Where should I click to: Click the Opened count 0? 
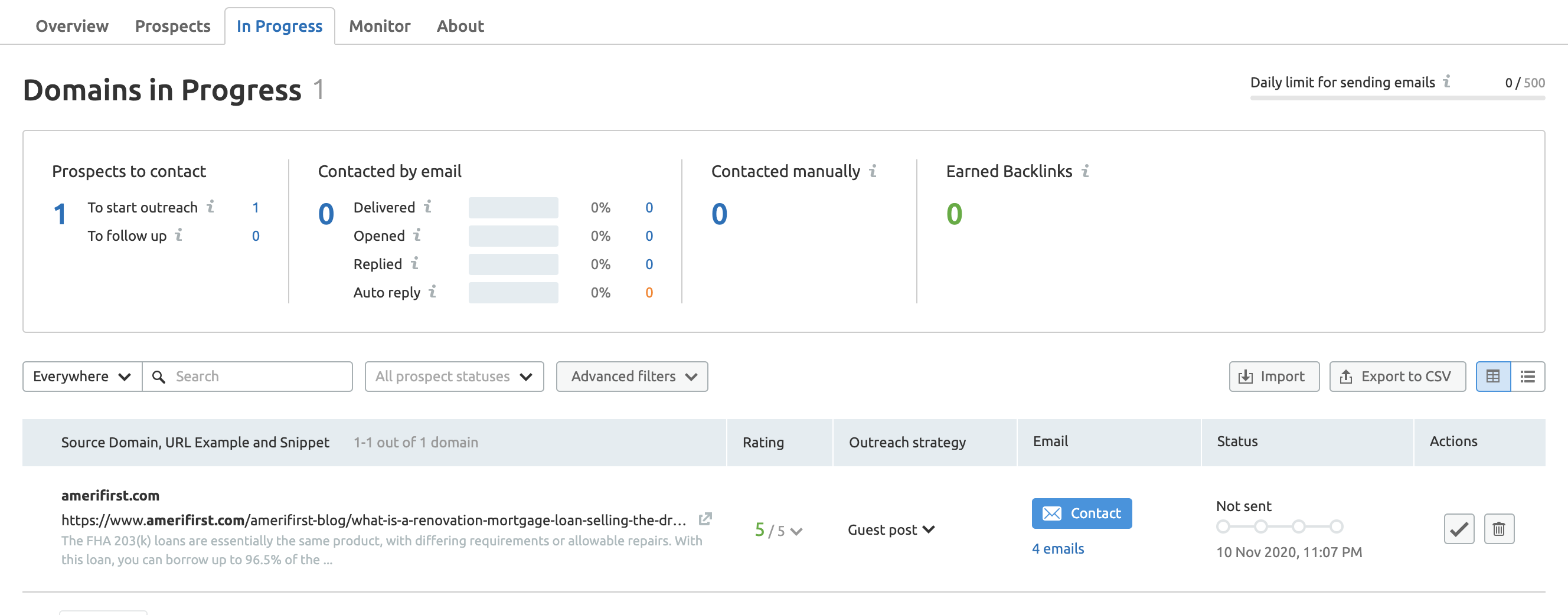tap(649, 235)
